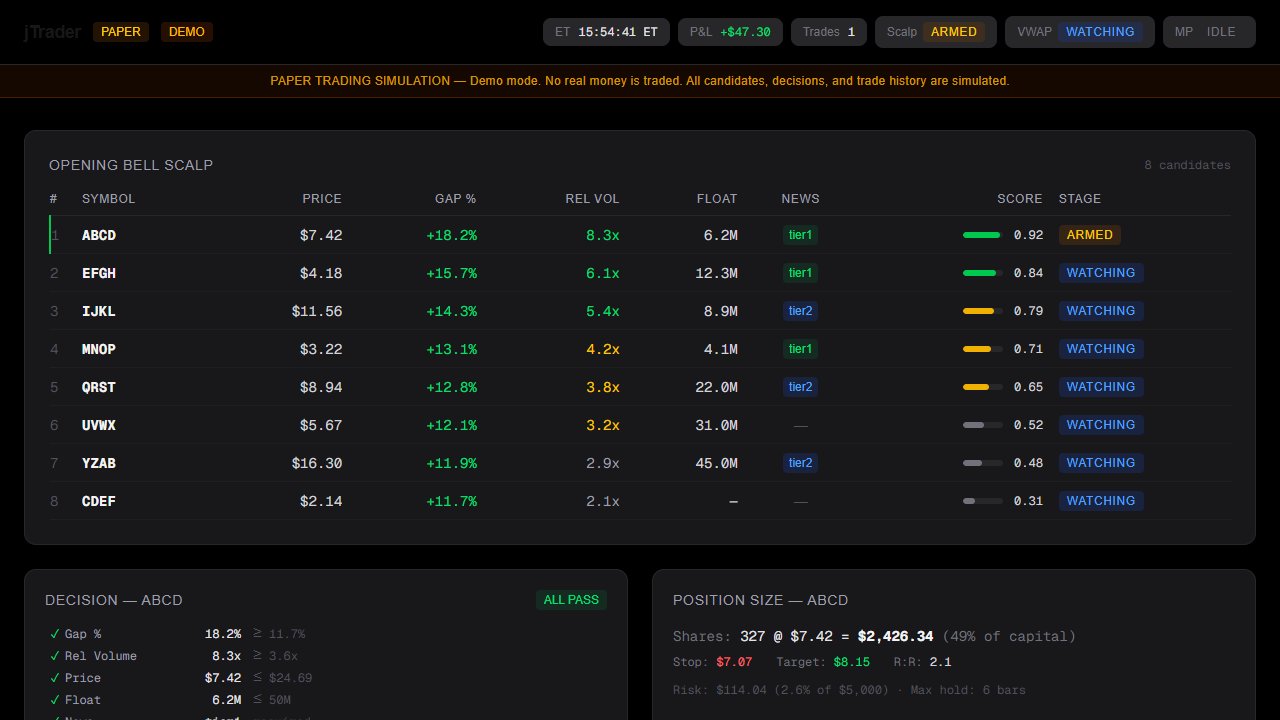This screenshot has width=1280, height=720.
Task: Click the POSITION SIZE — ABCD title
Action: point(761,600)
